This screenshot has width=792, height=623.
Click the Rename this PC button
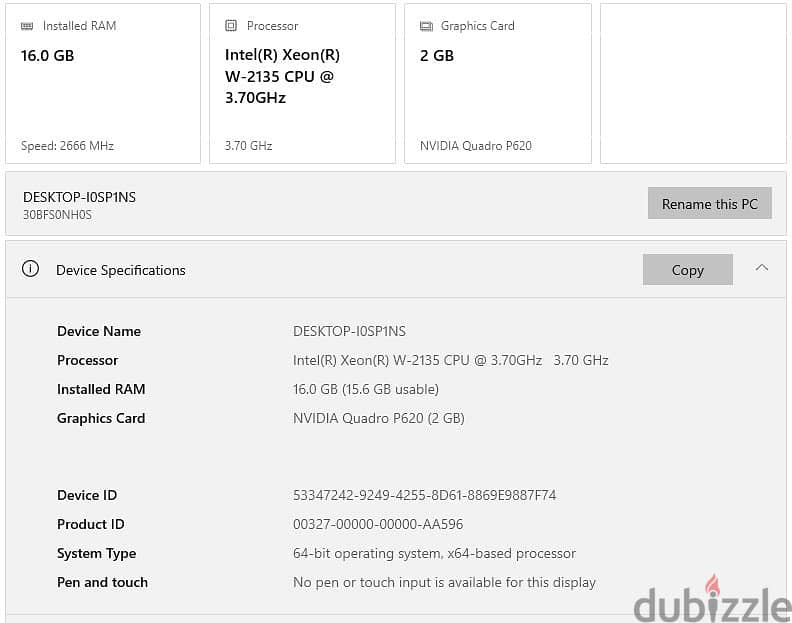[x=709, y=203]
